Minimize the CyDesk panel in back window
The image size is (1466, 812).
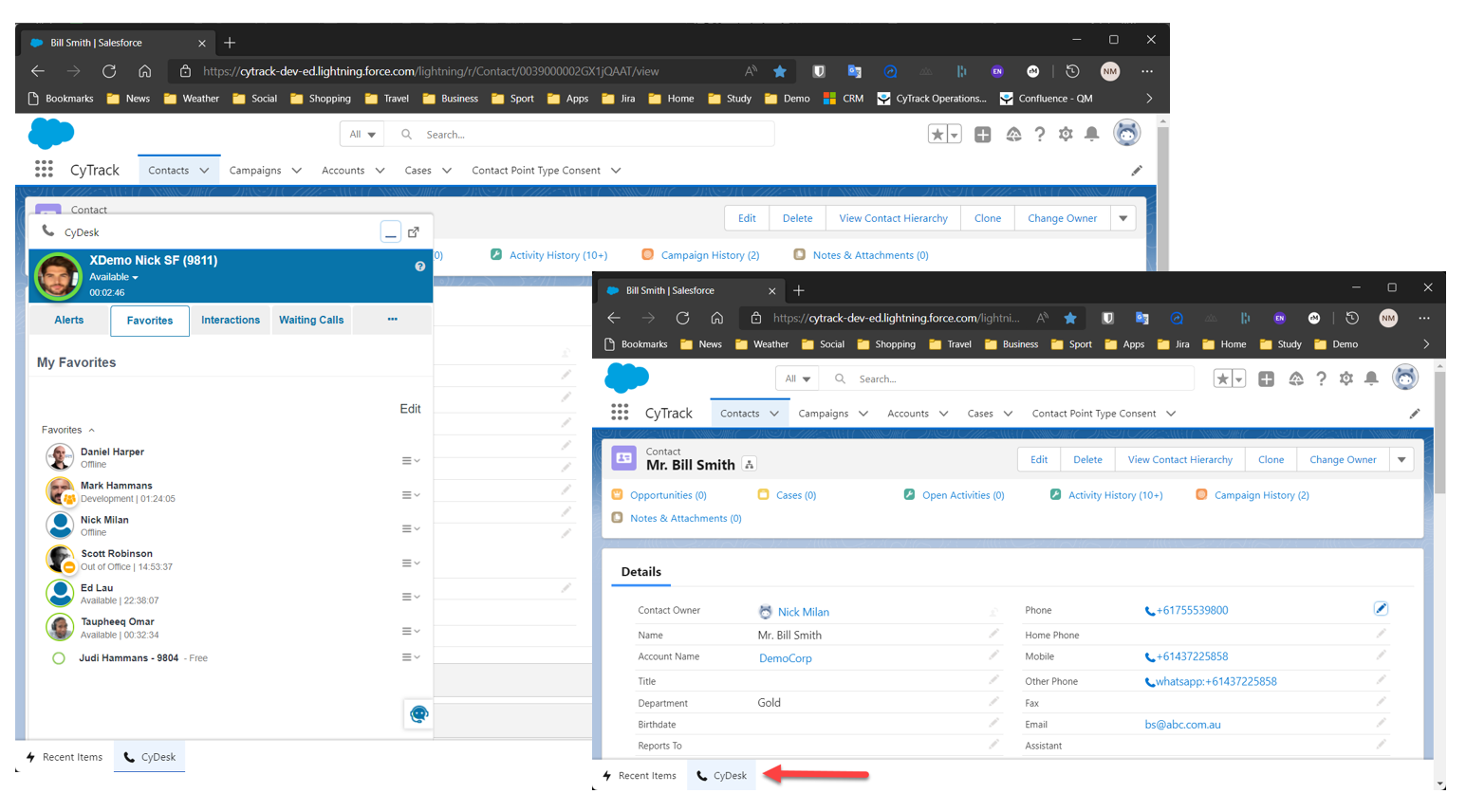click(x=390, y=231)
